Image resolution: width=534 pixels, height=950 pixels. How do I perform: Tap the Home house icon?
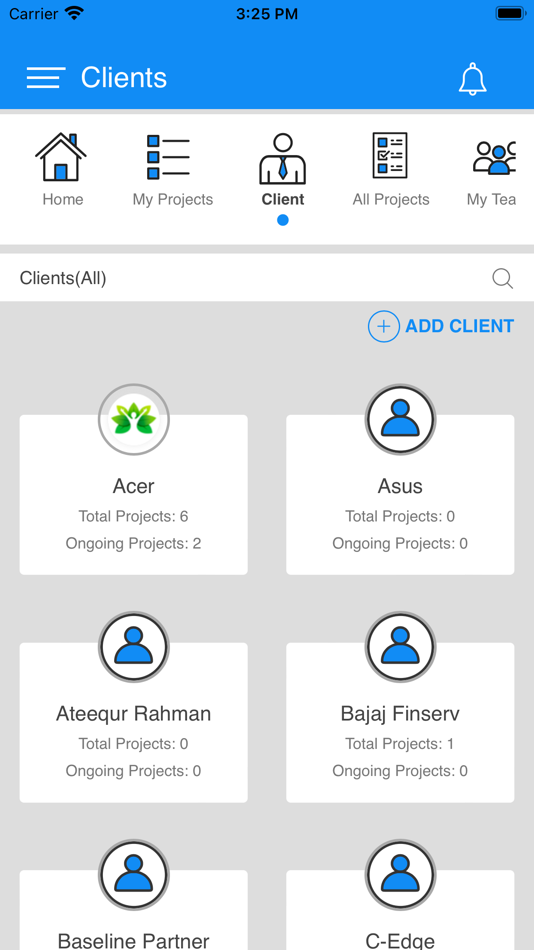coord(61,157)
